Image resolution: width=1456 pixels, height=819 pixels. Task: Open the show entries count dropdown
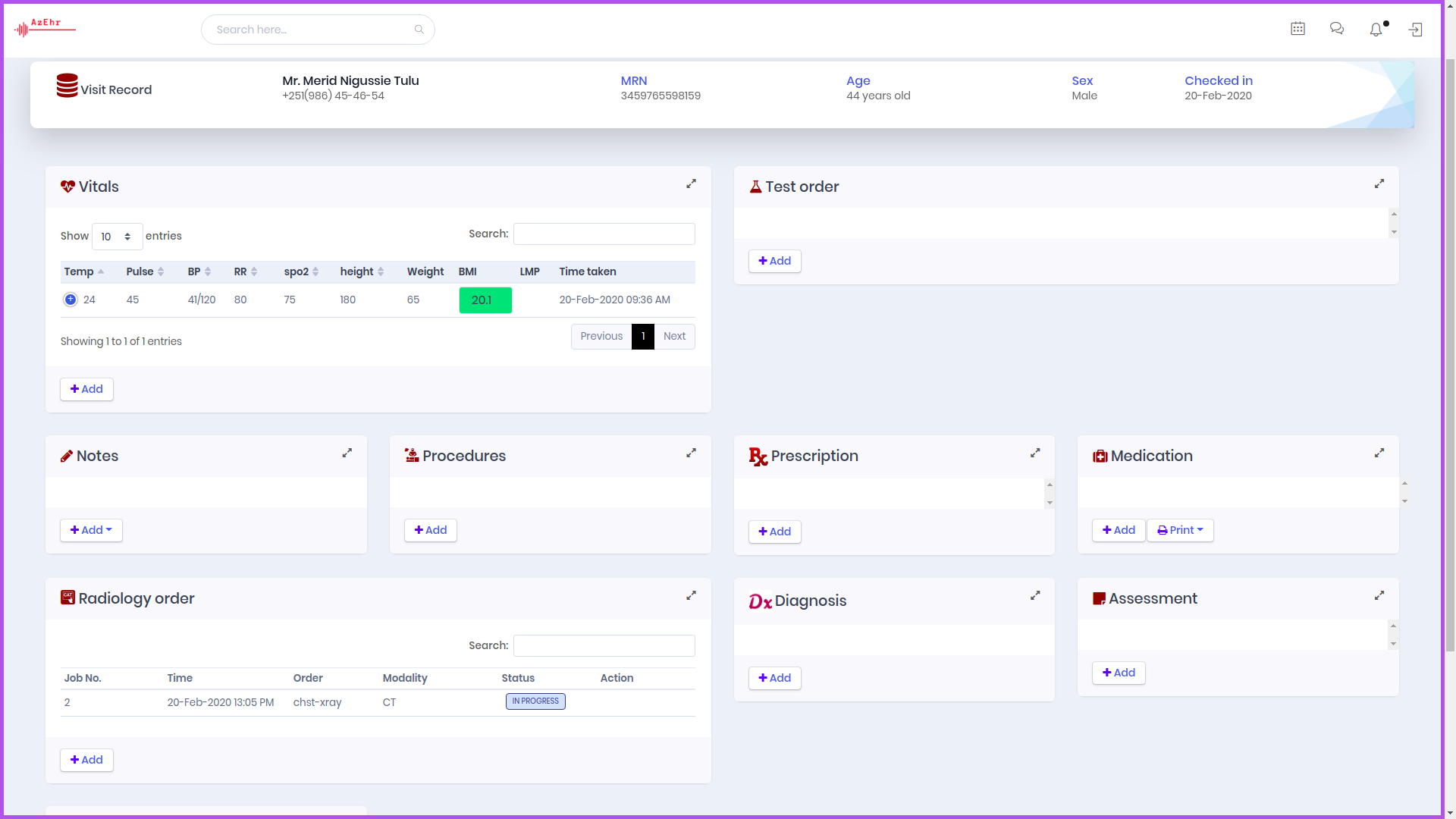pos(118,237)
